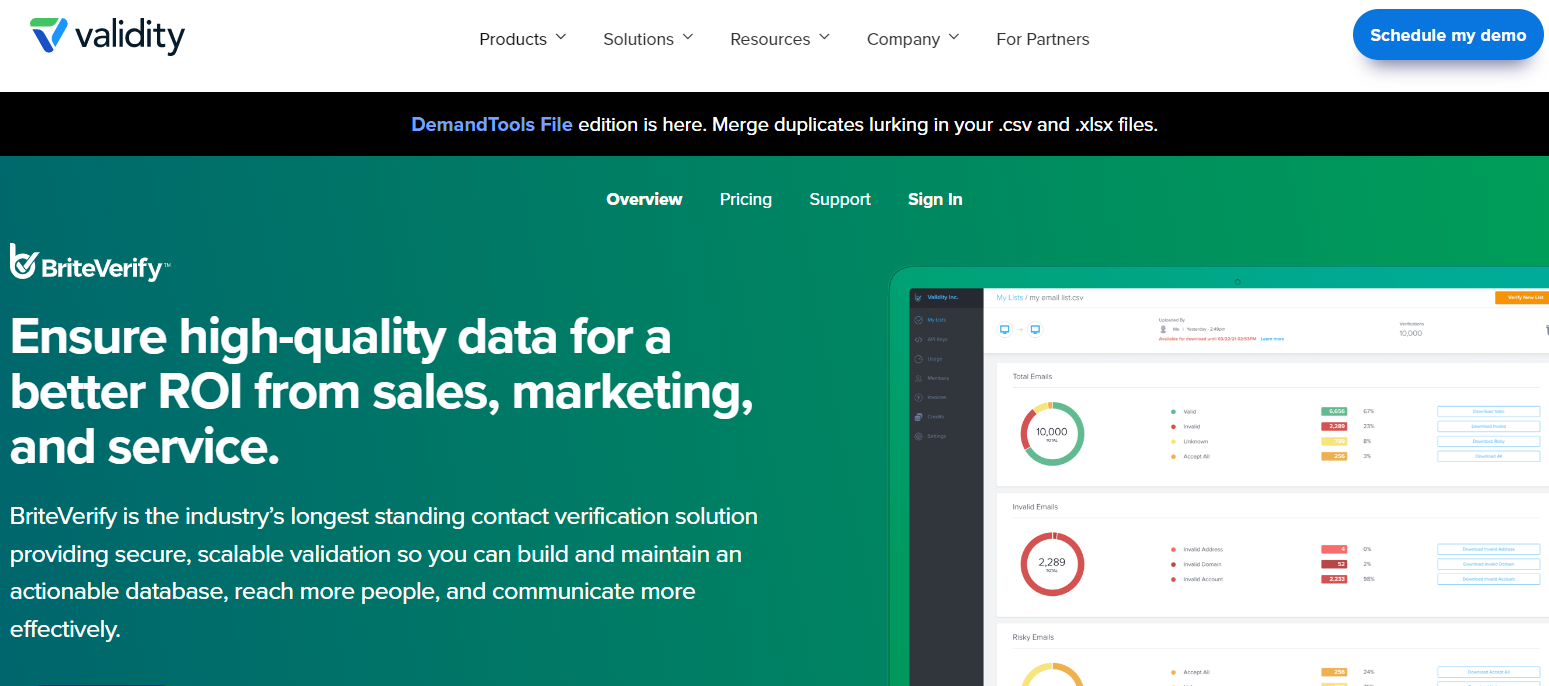The width and height of the screenshot is (1549, 686).
Task: Click the 98% Invalid Account percentage
Action: point(1368,579)
